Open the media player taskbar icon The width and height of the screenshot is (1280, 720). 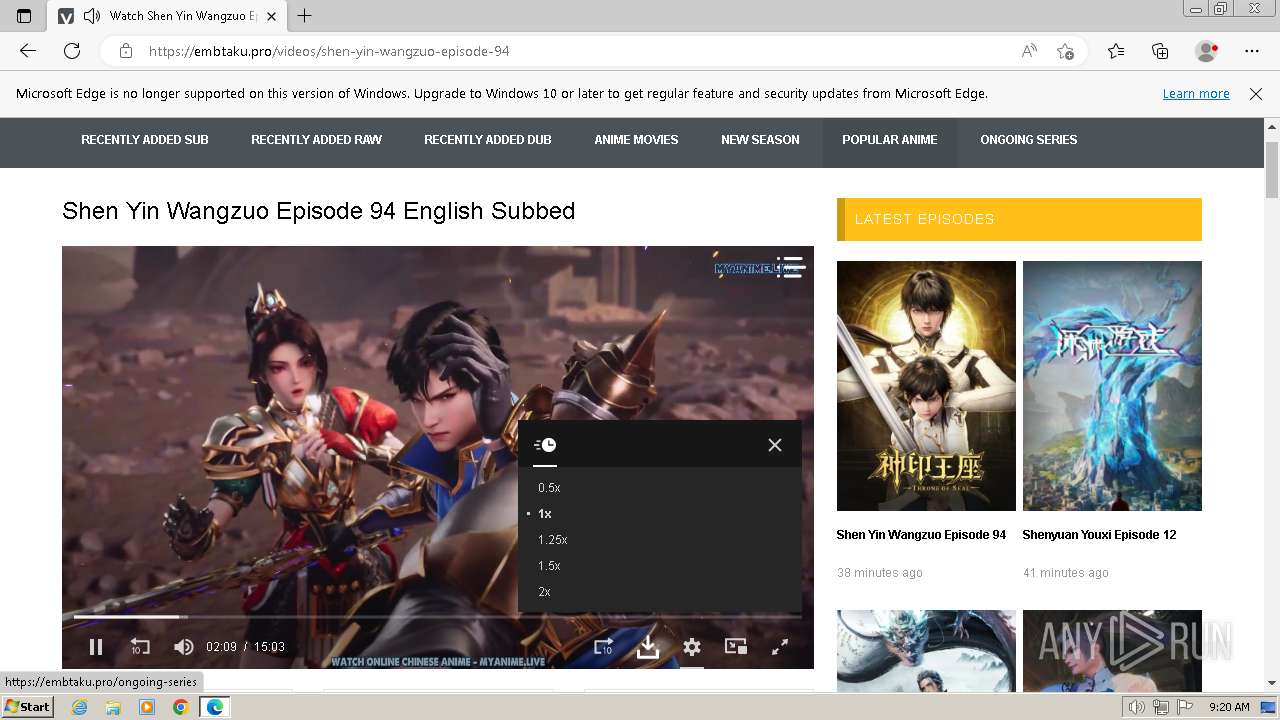coord(147,707)
